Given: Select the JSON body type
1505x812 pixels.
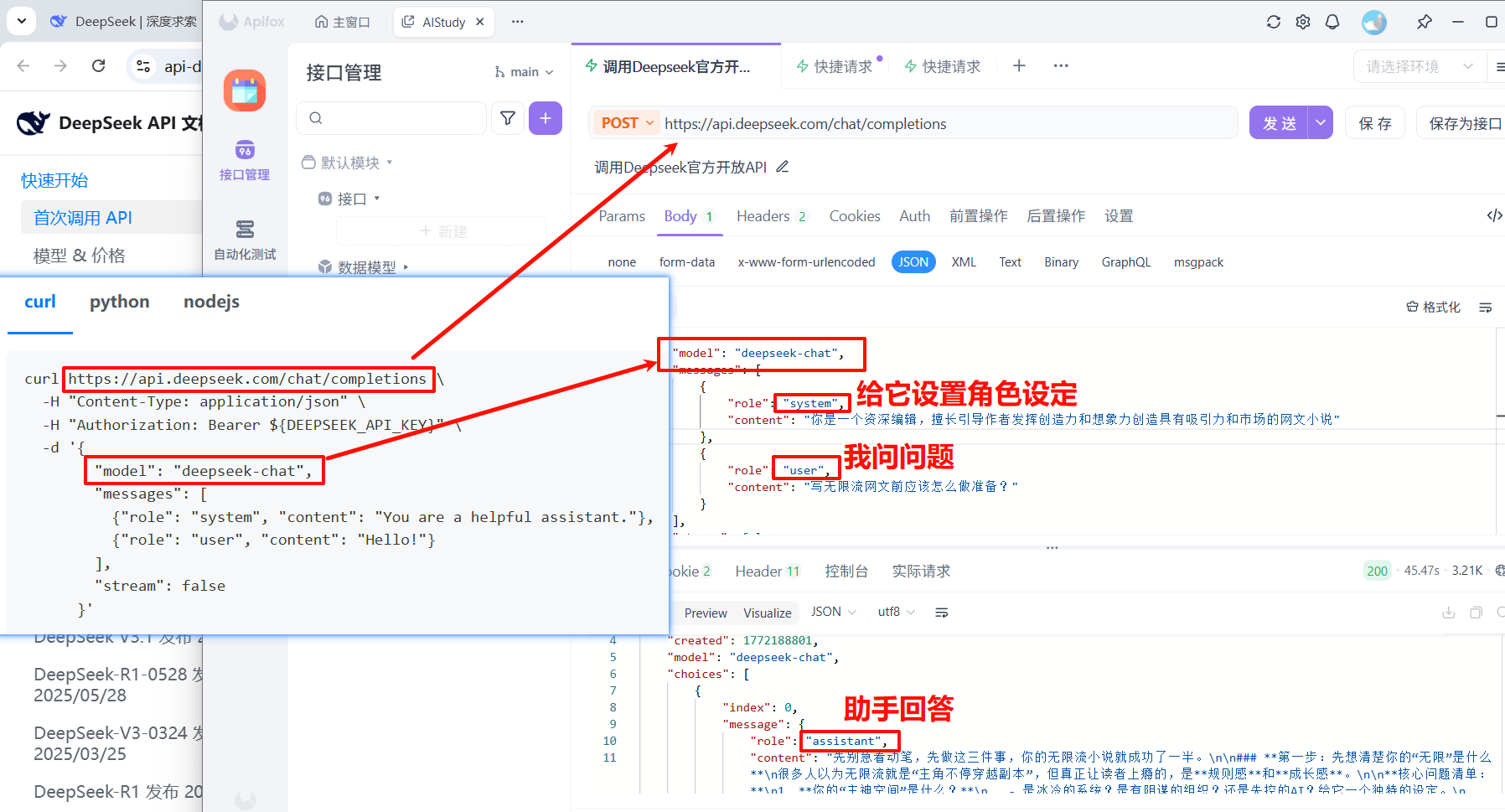Looking at the screenshot, I should (913, 262).
